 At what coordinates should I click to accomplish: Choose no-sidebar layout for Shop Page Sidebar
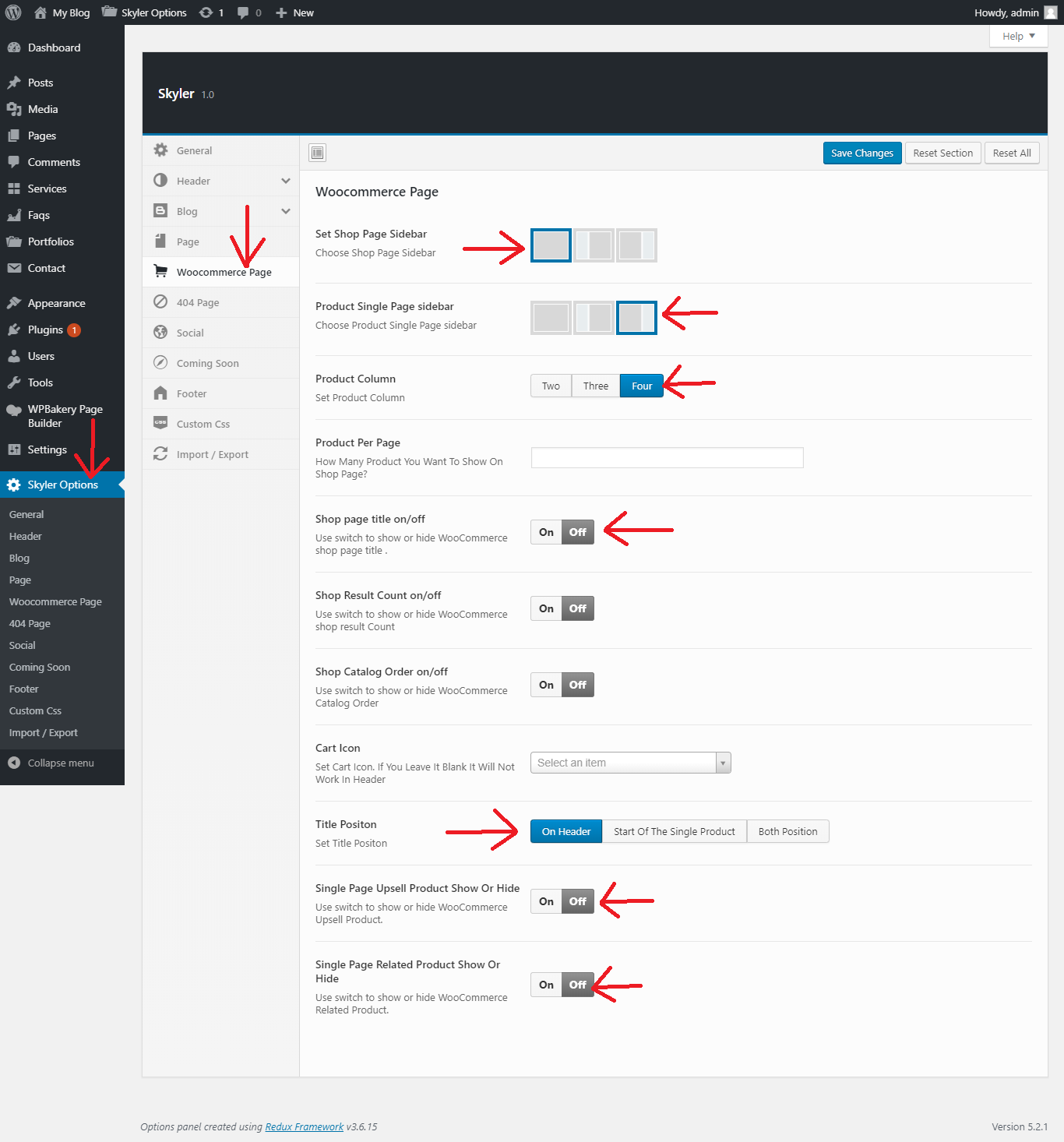coord(551,245)
